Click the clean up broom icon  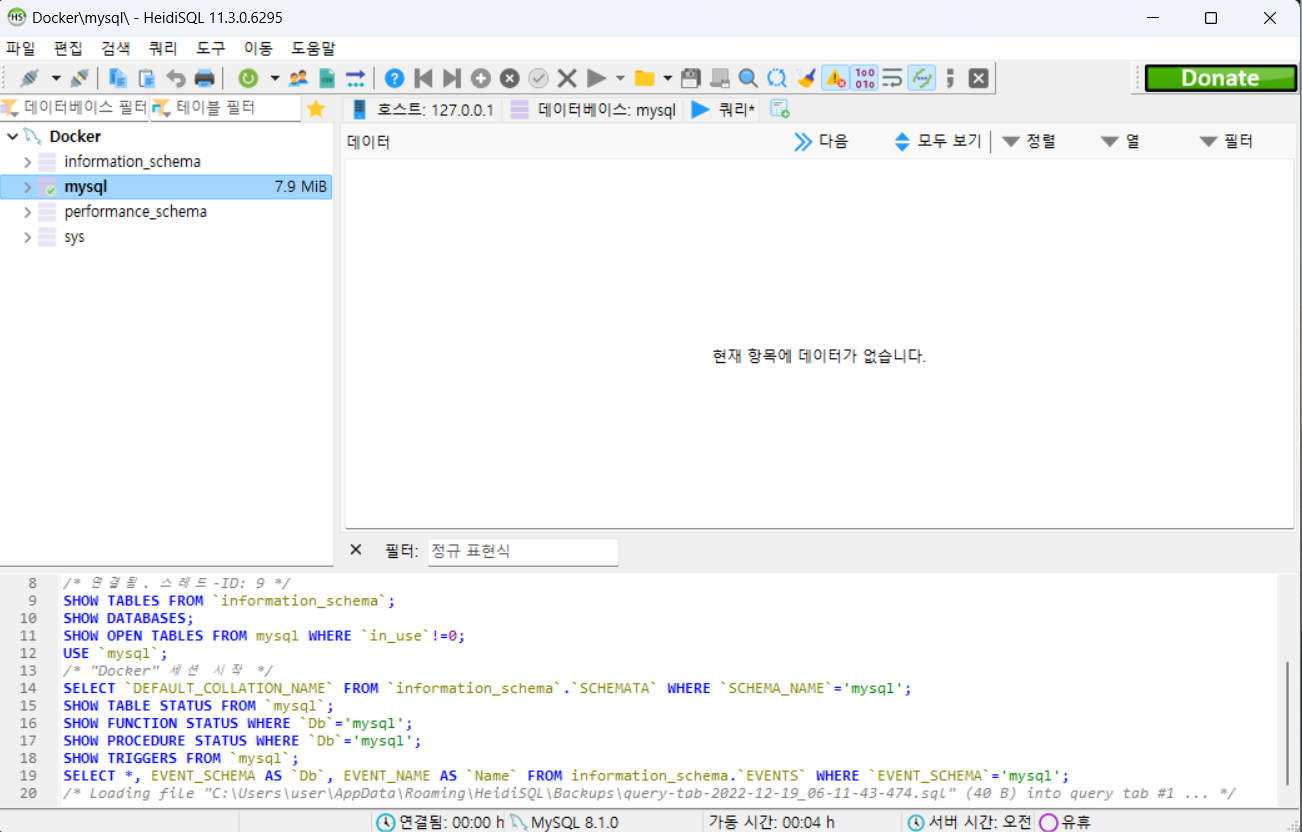(806, 78)
